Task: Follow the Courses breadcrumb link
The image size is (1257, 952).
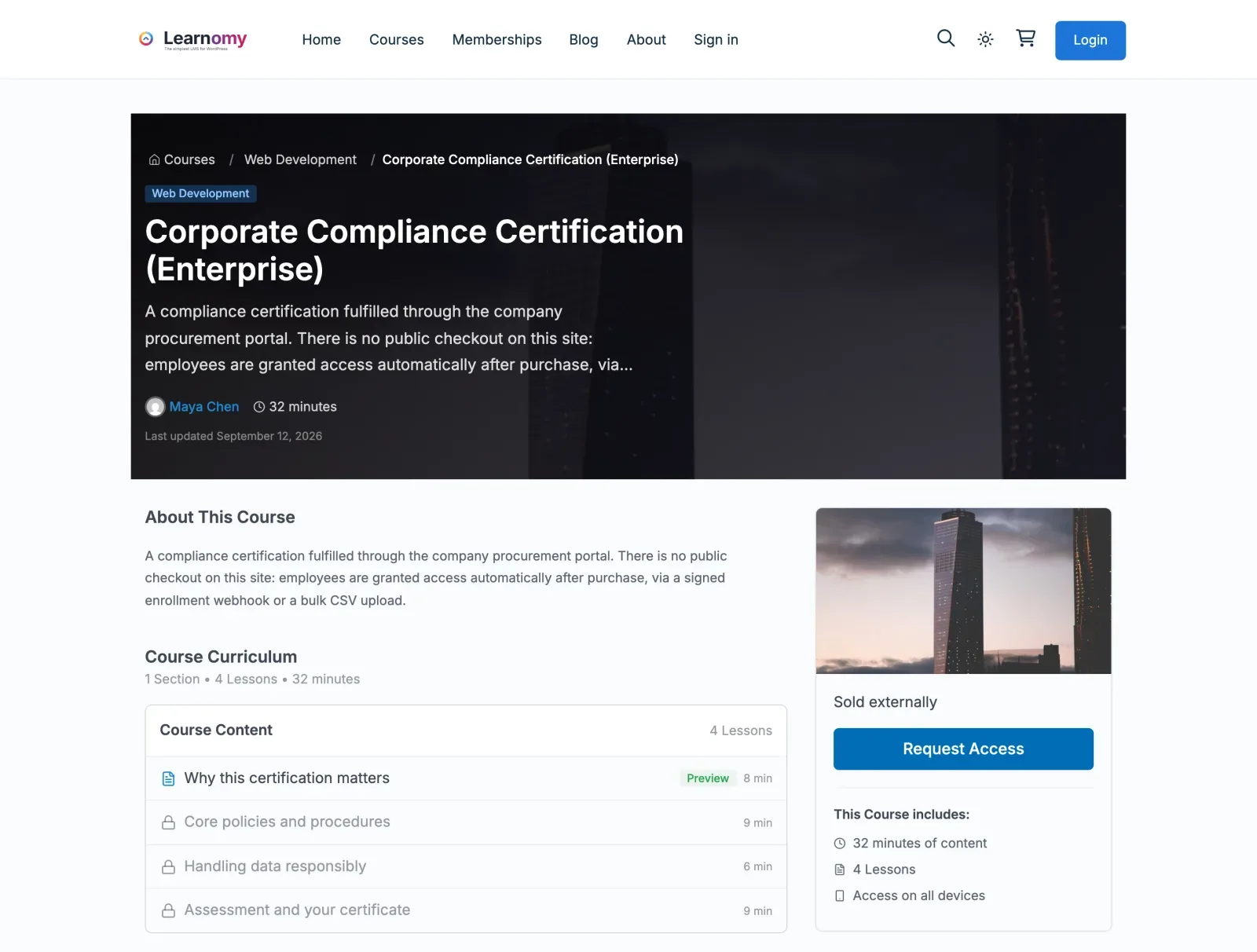Action: [x=189, y=159]
